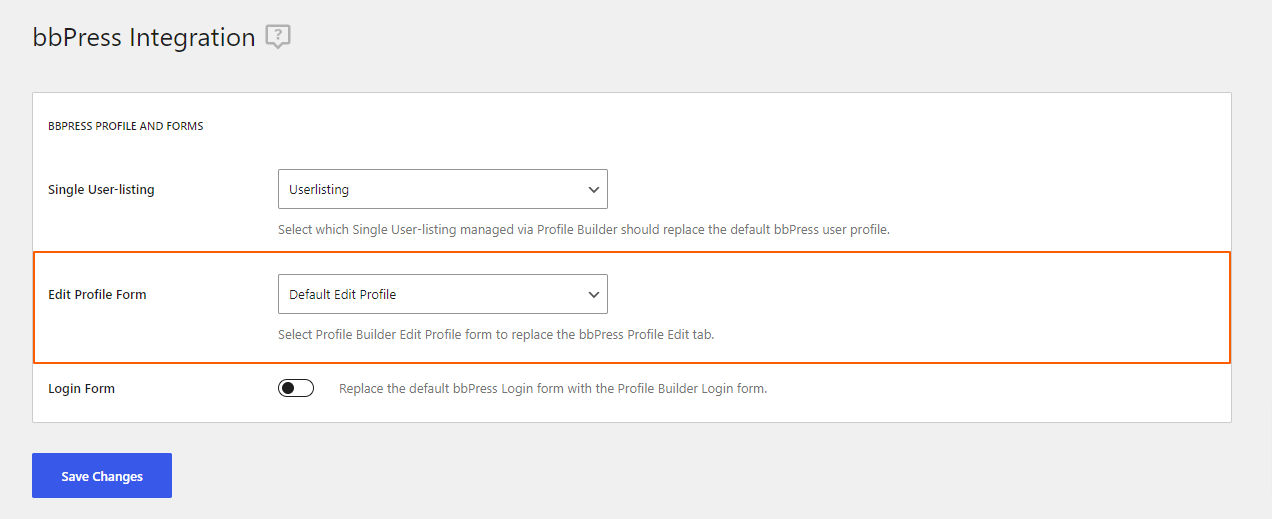Click the description under the Userlisting dropdown
This screenshot has width=1272, height=519.
tap(584, 229)
